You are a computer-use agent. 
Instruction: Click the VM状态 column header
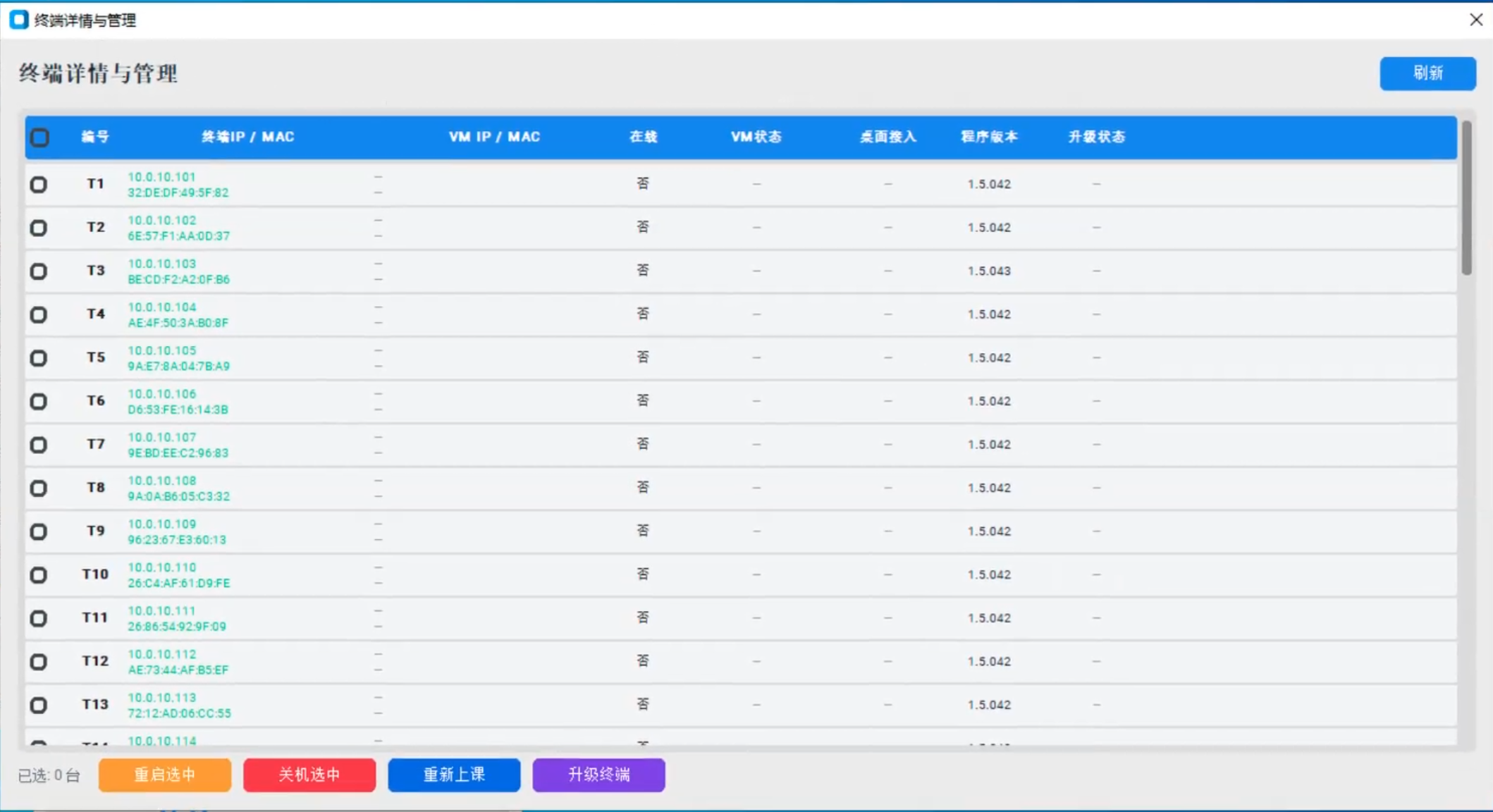point(756,137)
